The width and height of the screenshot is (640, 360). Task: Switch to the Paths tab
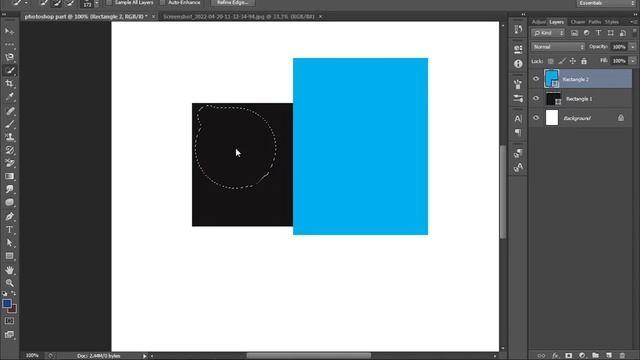595,22
